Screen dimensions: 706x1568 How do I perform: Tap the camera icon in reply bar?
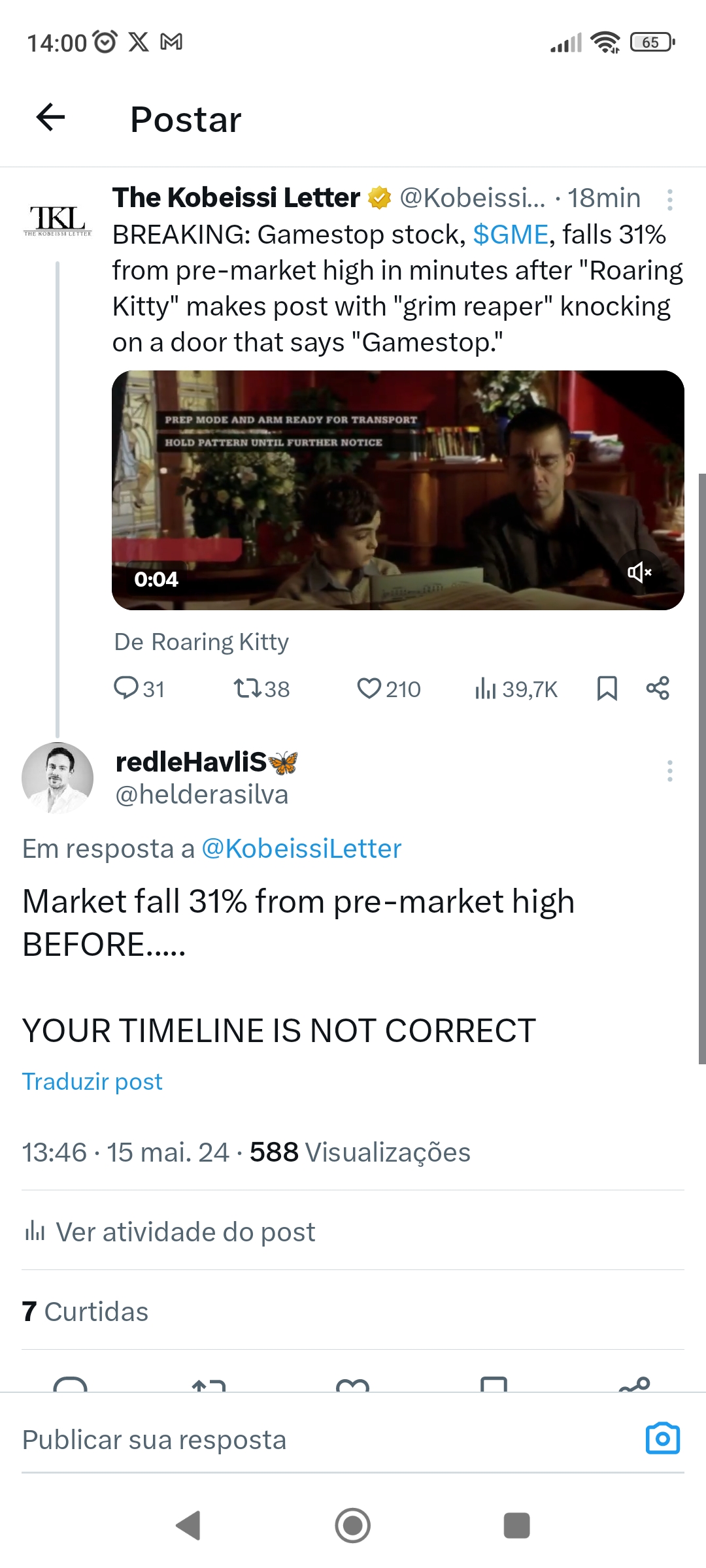pyautogui.click(x=663, y=1439)
